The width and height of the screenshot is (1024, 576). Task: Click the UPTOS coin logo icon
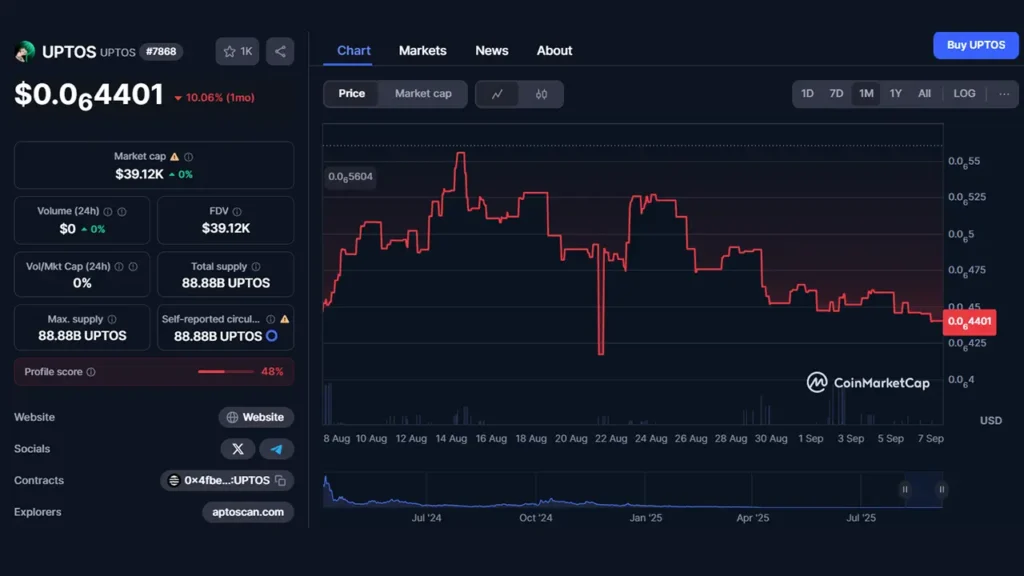(25, 51)
